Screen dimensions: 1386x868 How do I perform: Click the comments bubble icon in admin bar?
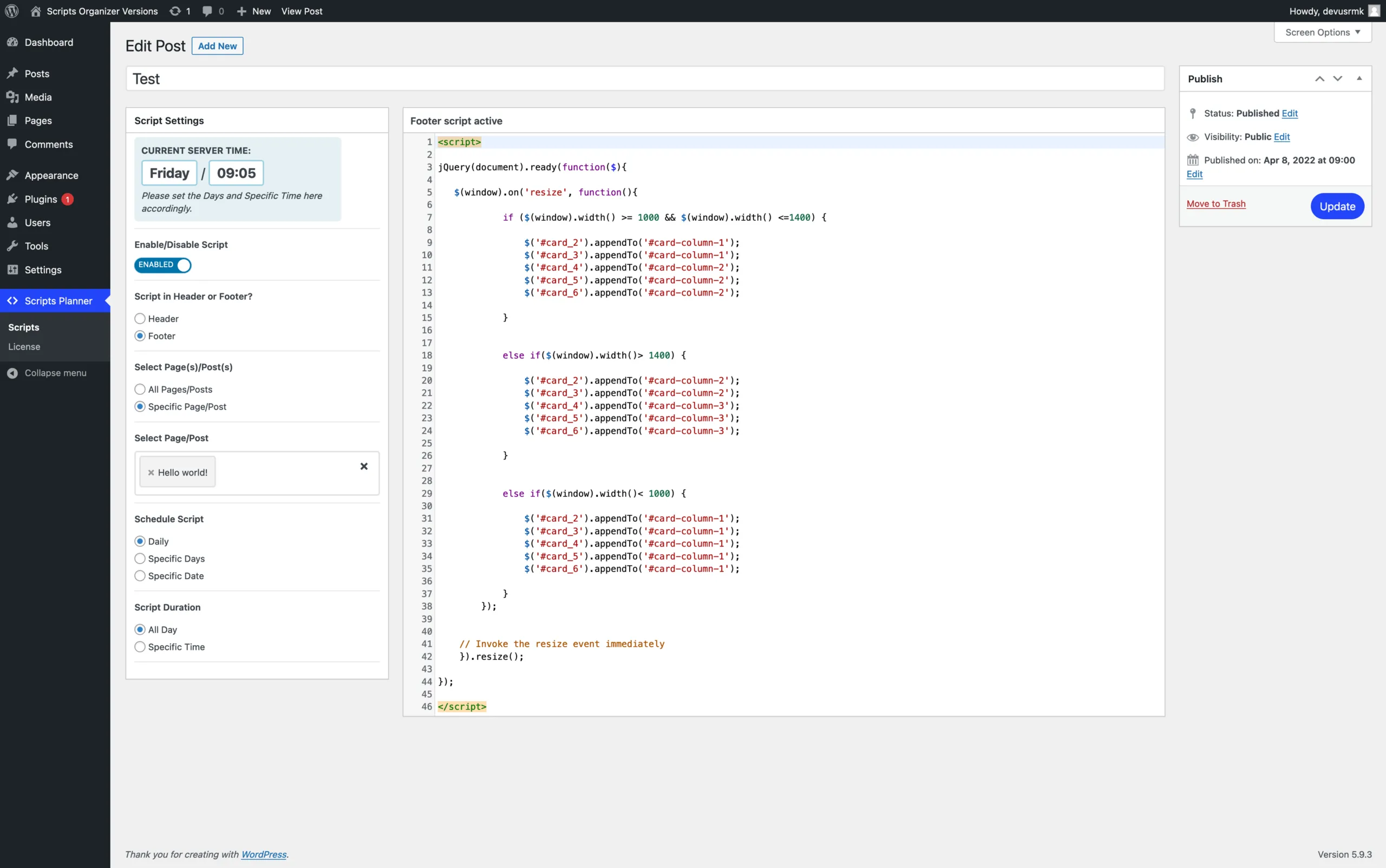click(x=207, y=11)
